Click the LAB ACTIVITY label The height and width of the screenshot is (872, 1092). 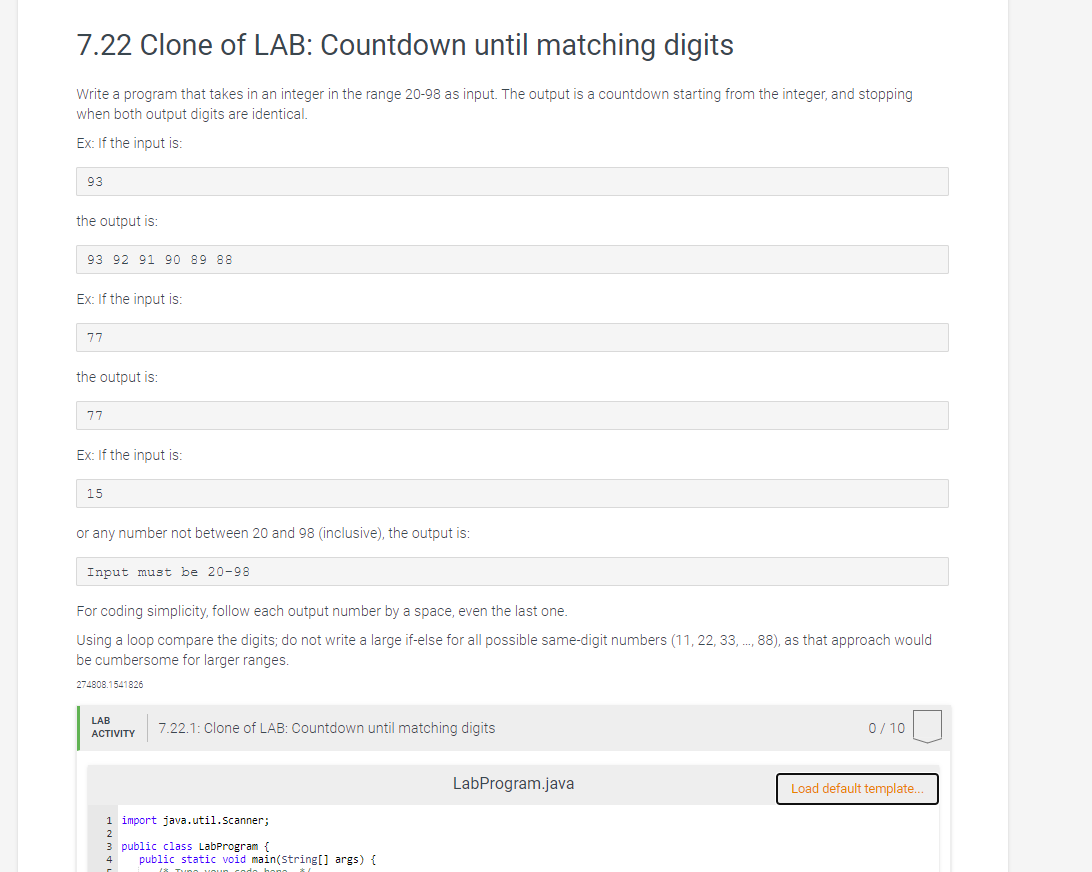pyautogui.click(x=112, y=727)
